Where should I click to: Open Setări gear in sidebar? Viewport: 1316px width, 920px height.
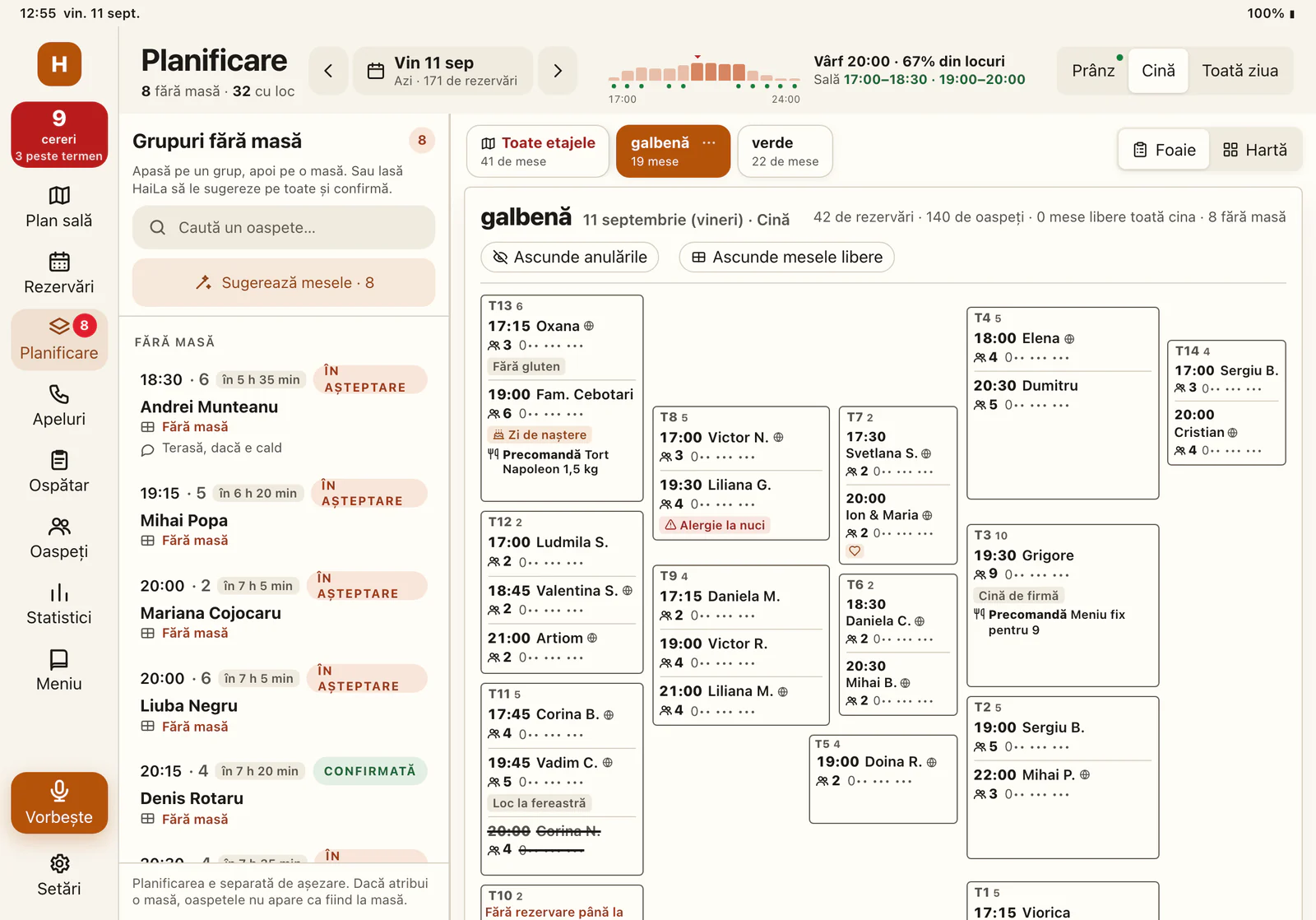point(59,875)
